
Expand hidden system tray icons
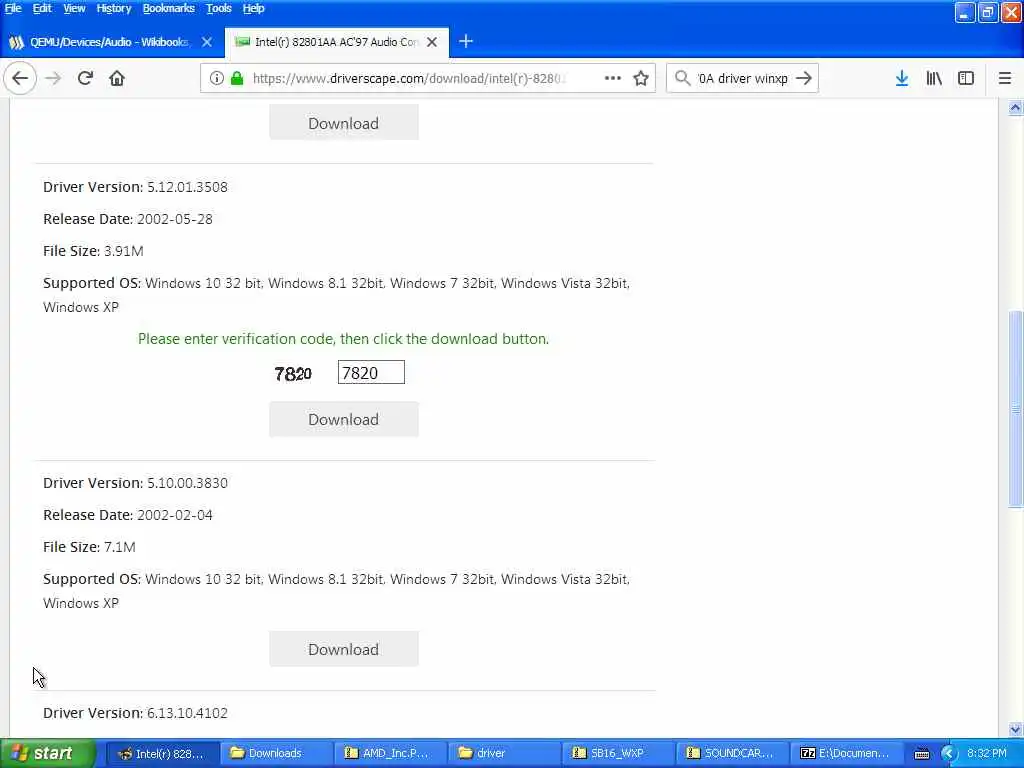tap(949, 754)
